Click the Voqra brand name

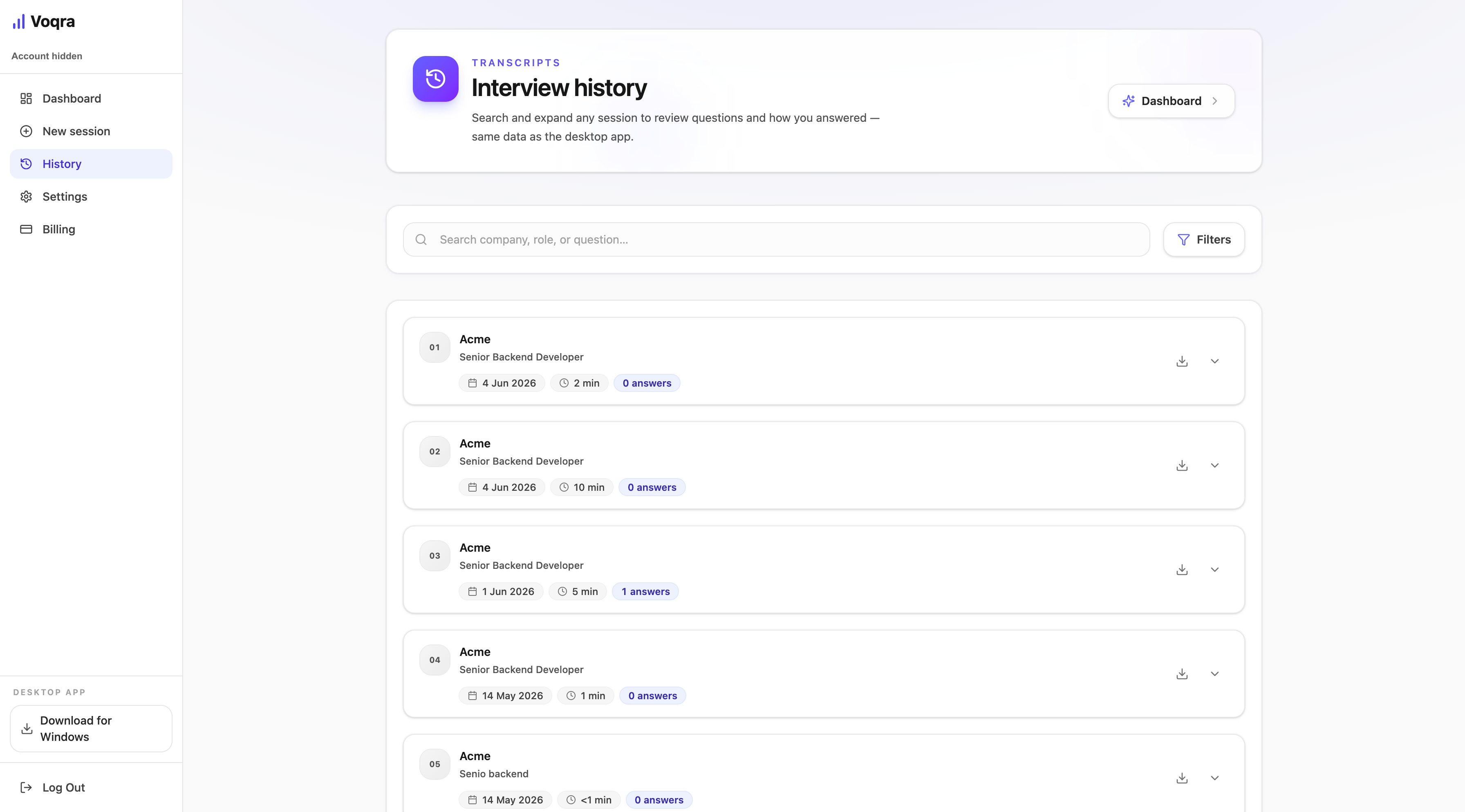pos(52,22)
